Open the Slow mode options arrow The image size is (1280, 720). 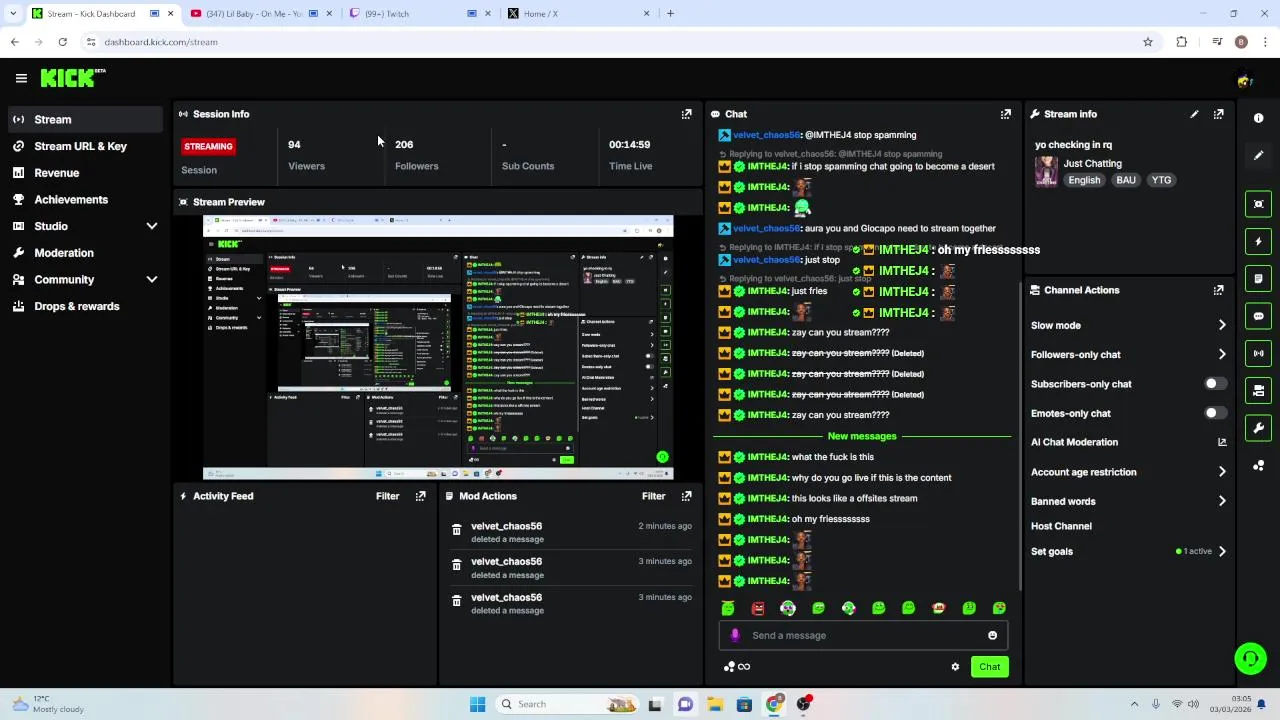coord(1222,325)
